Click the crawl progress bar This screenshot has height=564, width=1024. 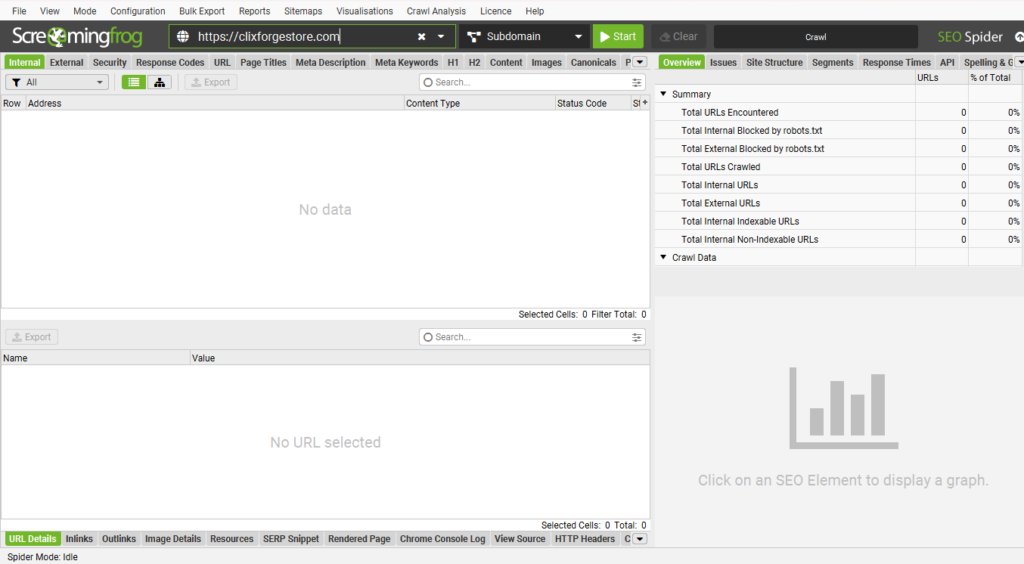tap(816, 37)
